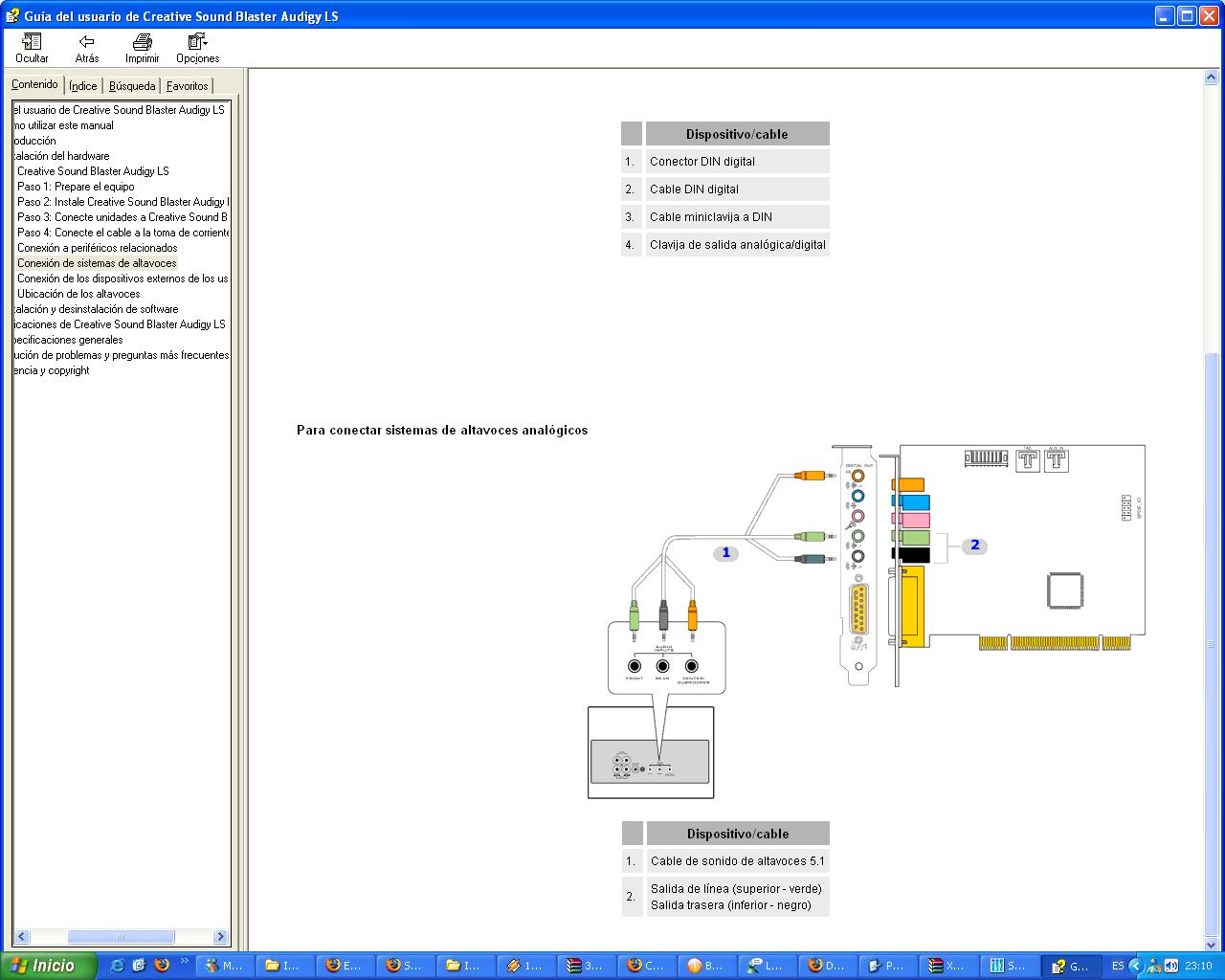1225x980 pixels.
Task: Click the ES language indicator
Action: tap(1117, 966)
